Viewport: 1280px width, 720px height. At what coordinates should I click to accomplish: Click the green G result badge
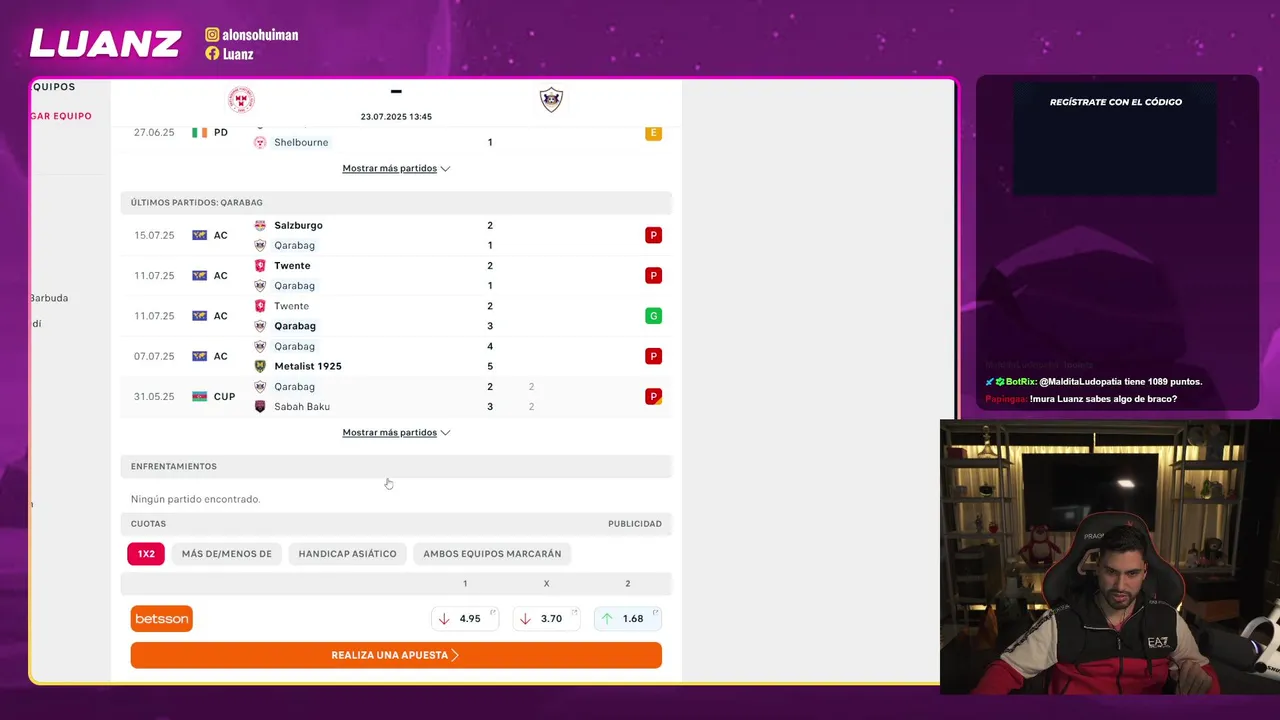pyautogui.click(x=653, y=316)
